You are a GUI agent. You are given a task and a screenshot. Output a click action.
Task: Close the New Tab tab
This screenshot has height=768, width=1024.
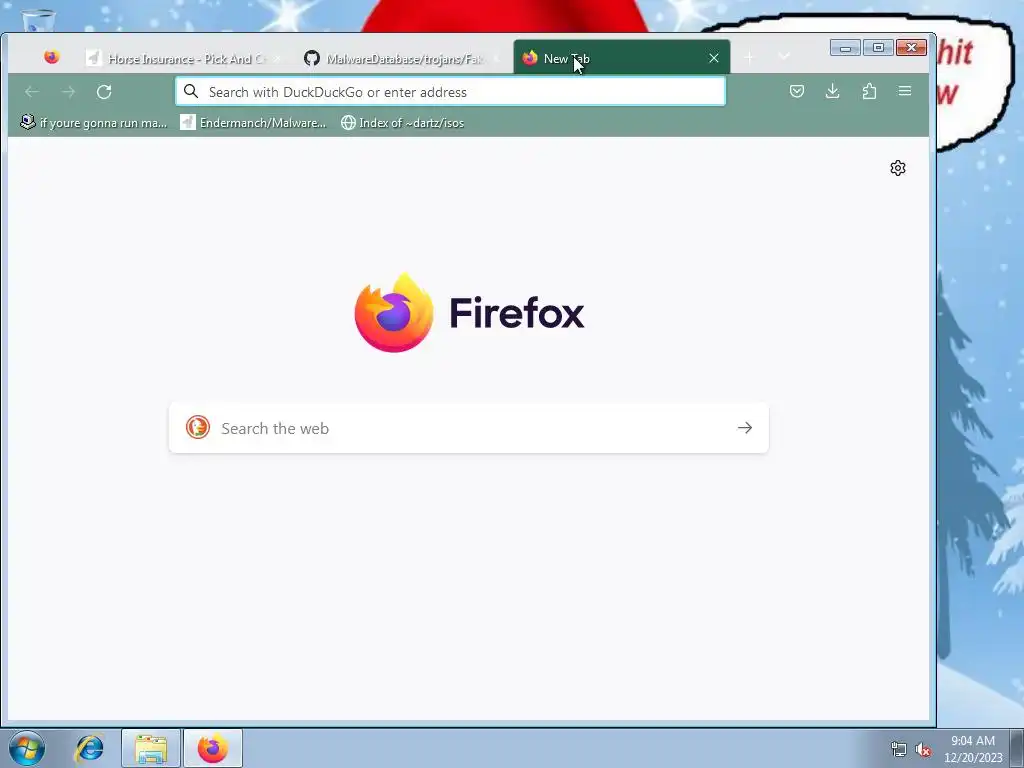714,58
